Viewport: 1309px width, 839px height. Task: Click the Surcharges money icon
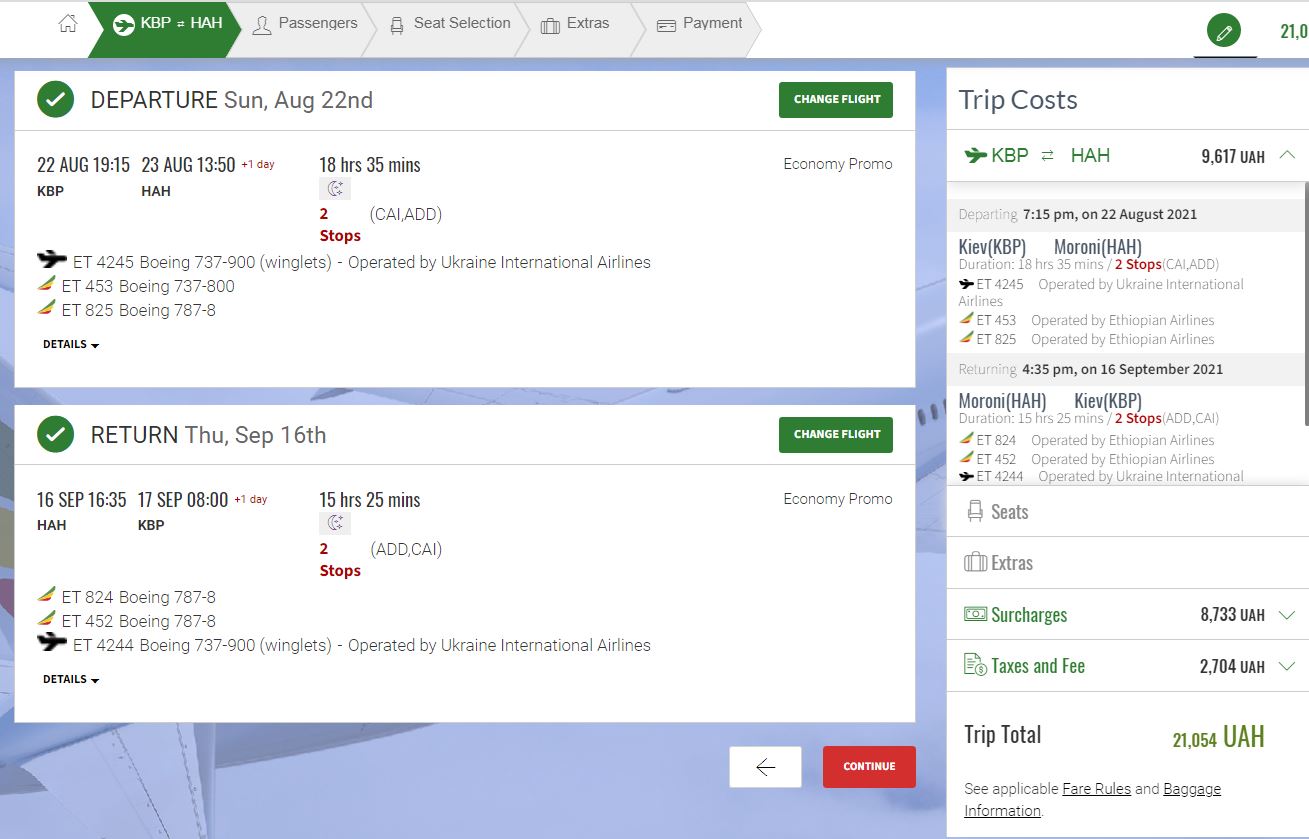click(975, 615)
